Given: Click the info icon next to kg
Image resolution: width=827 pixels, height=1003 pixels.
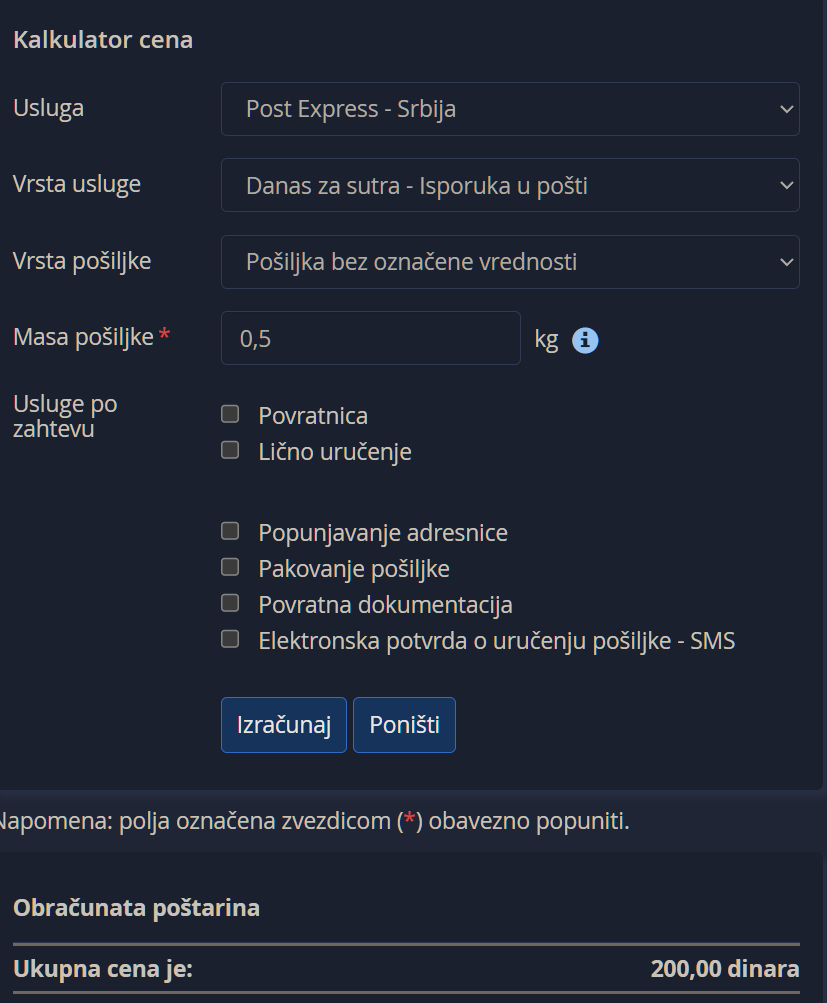Looking at the screenshot, I should (585, 341).
